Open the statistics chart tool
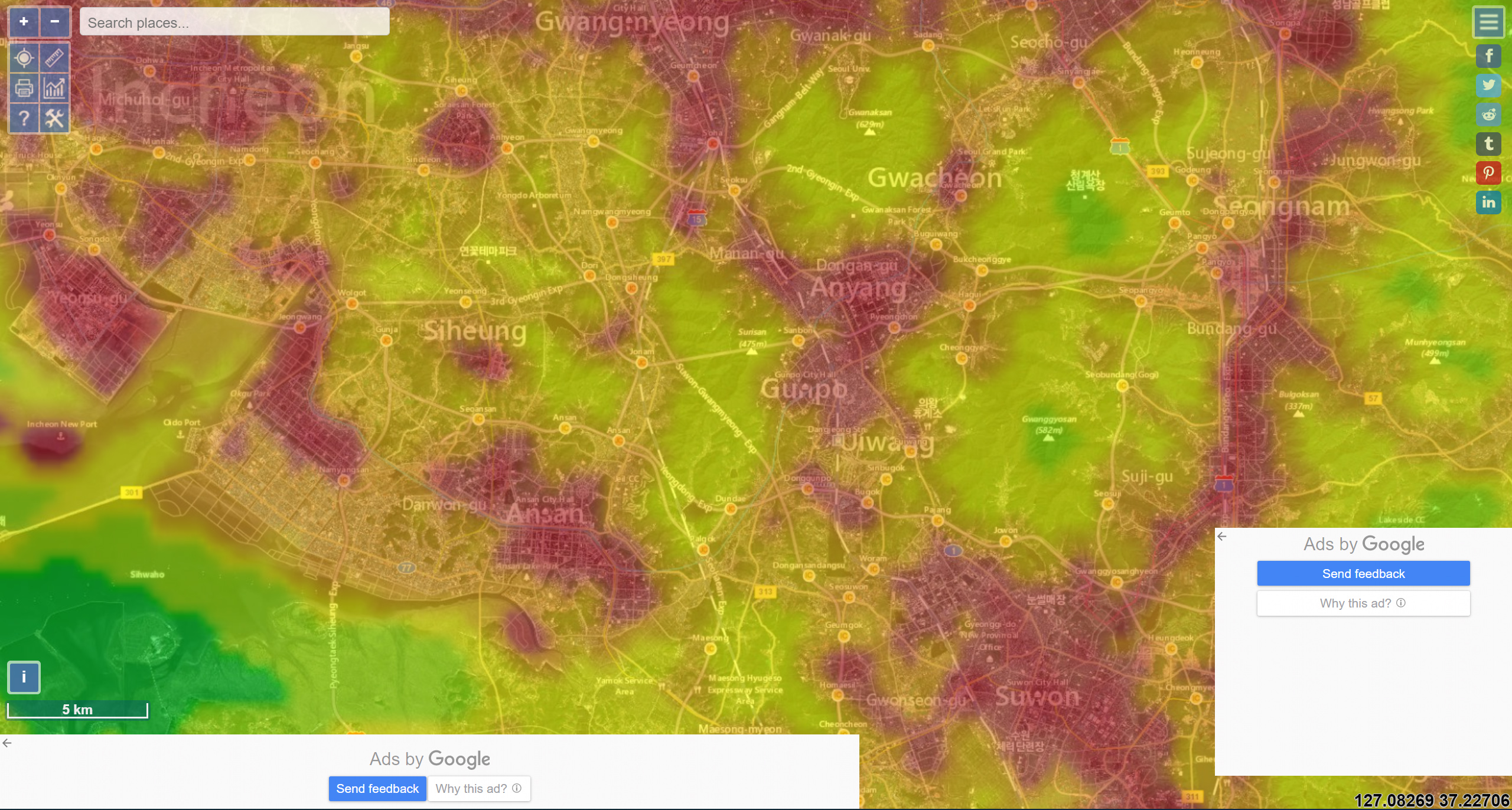Image resolution: width=1512 pixels, height=810 pixels. (54, 89)
